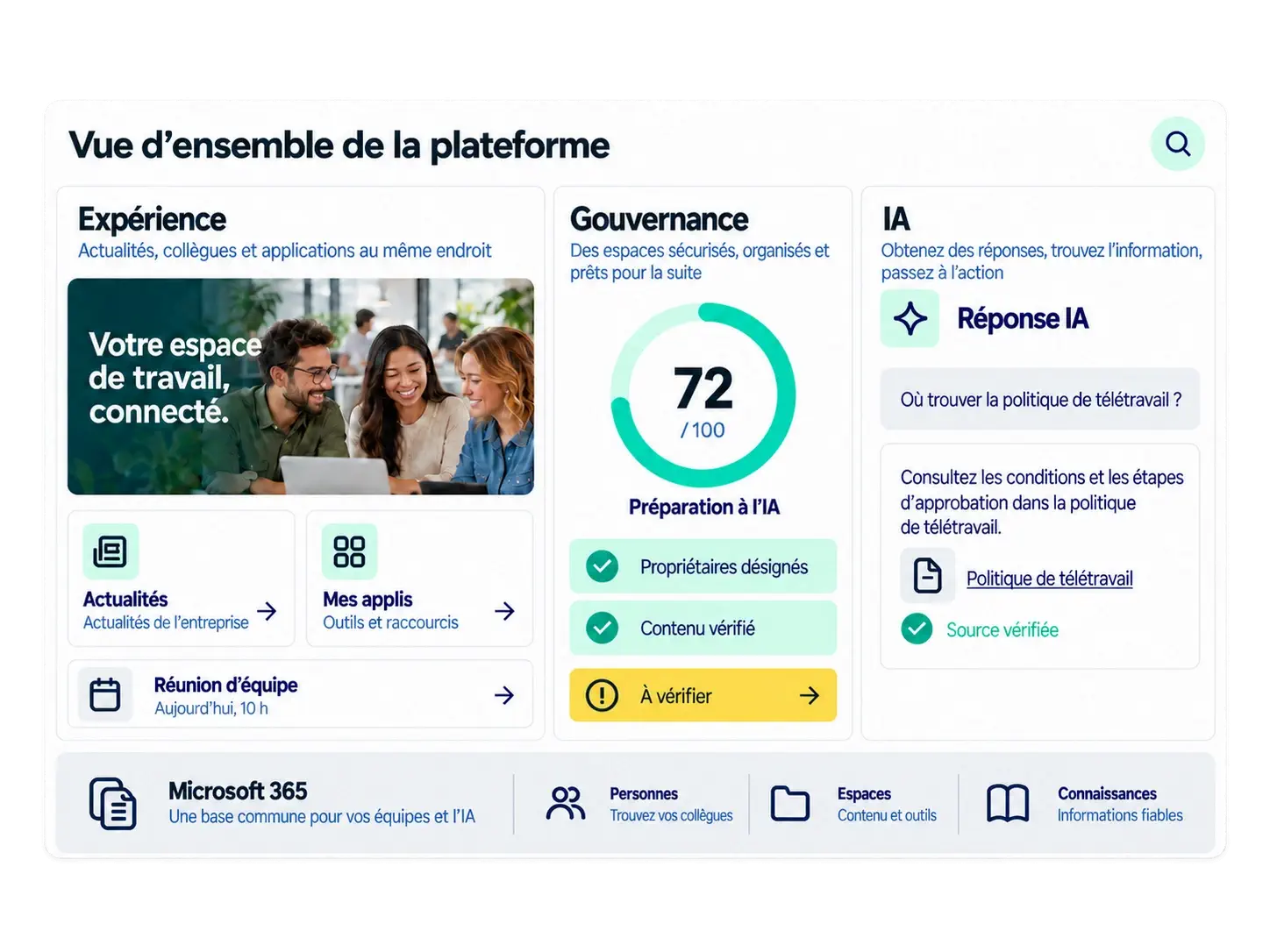Click the green checkmark next to Source vérifiée
The image size is (1270, 952).
(x=917, y=629)
